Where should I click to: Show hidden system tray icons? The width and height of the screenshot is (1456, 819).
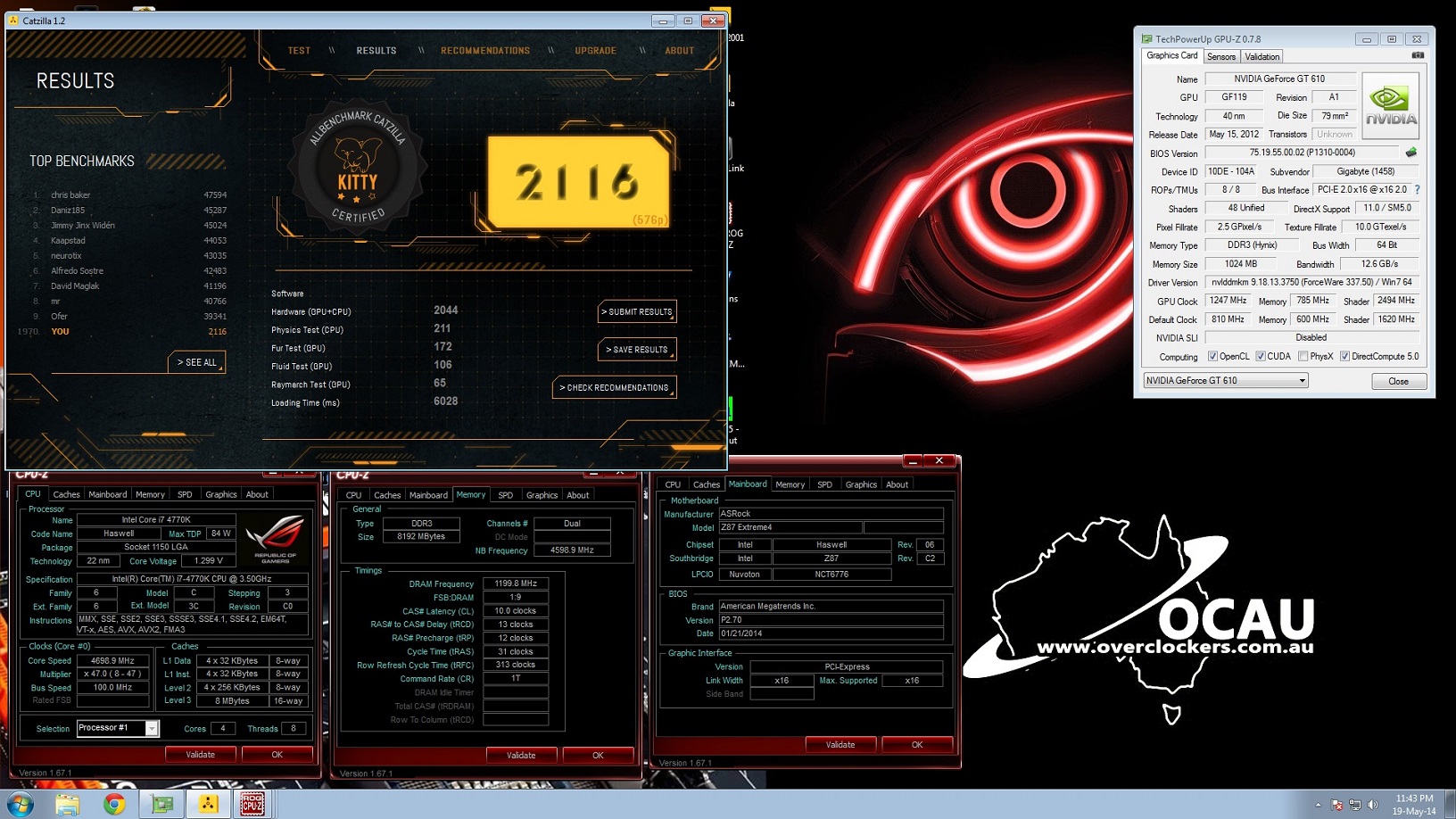coord(1318,805)
